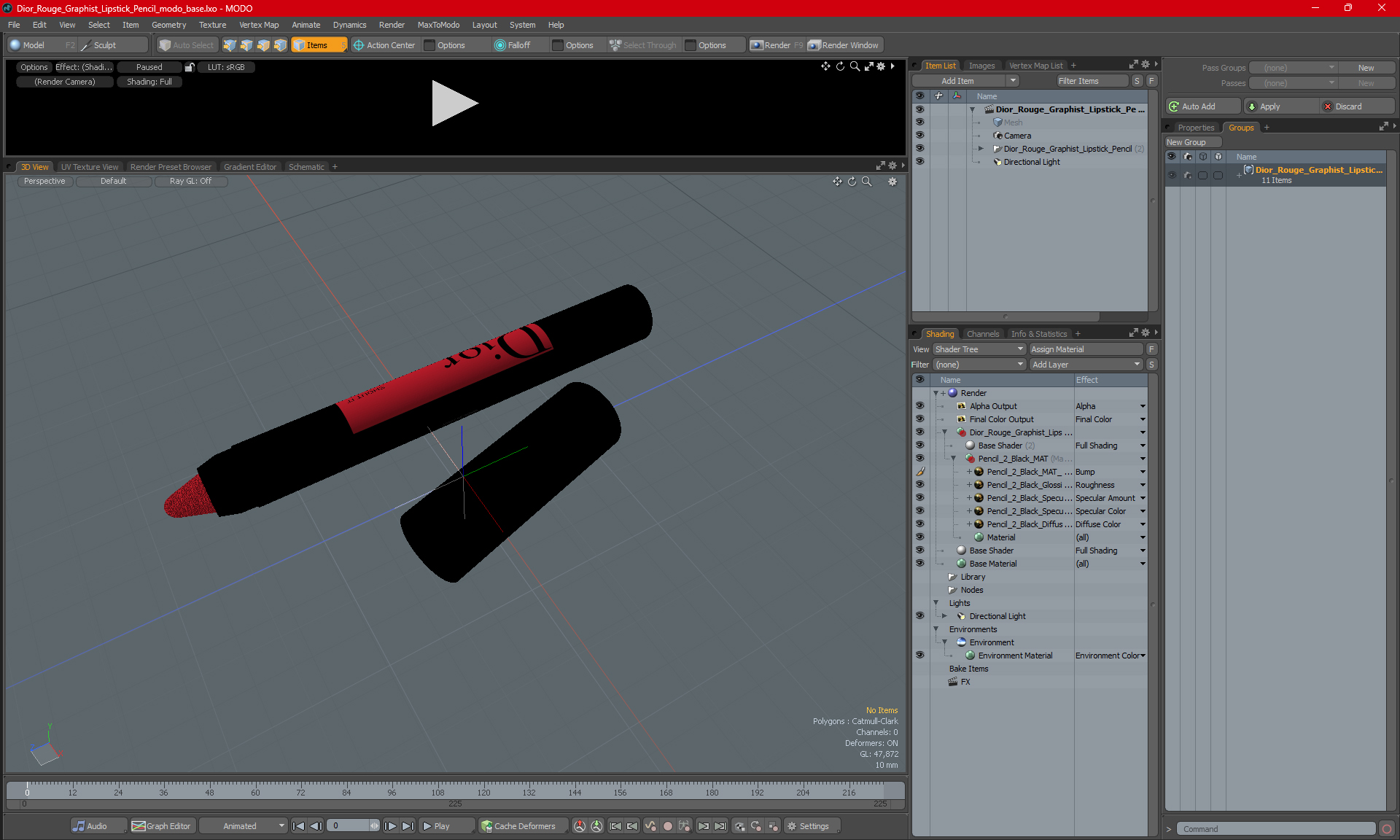Select the Materials selection mode icon
Image resolution: width=1400 pixels, height=840 pixels.
(x=280, y=45)
